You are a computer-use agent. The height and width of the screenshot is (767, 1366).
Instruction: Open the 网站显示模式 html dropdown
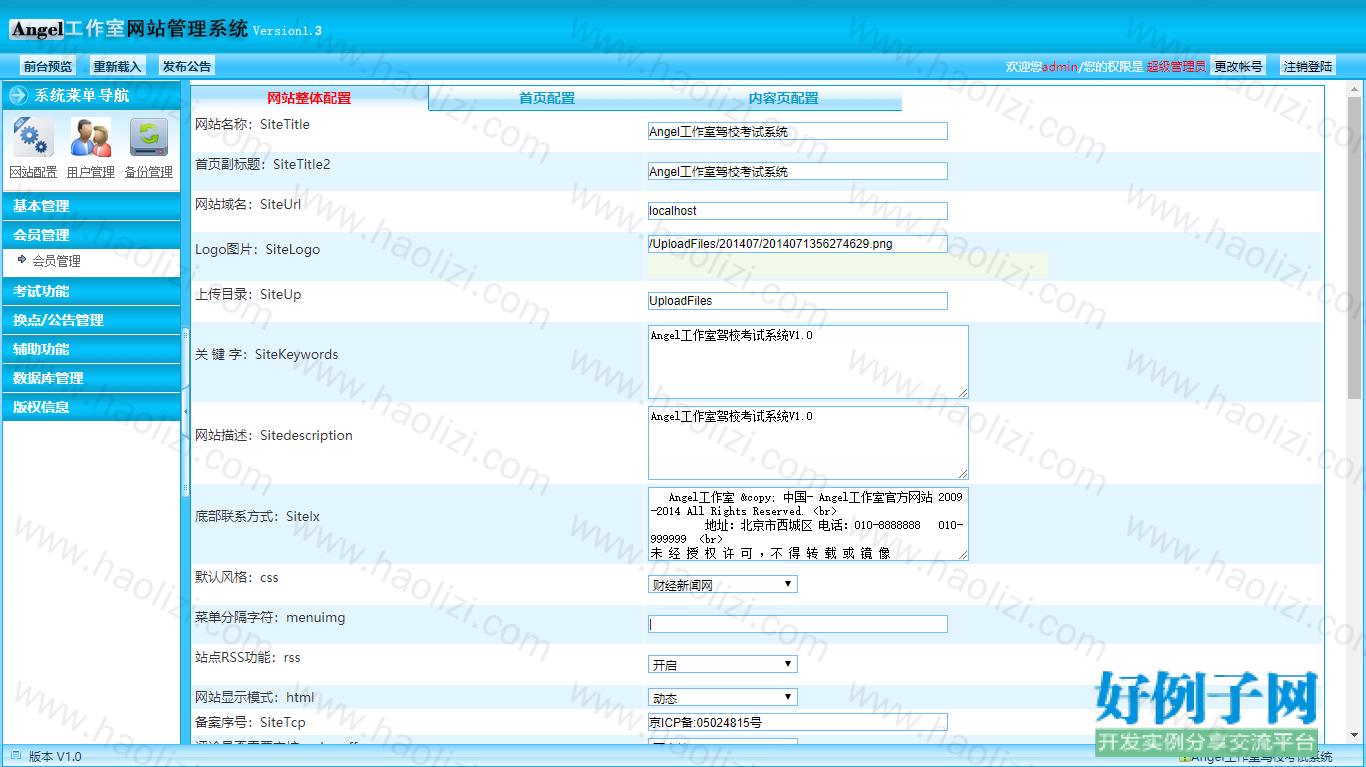[x=723, y=697]
